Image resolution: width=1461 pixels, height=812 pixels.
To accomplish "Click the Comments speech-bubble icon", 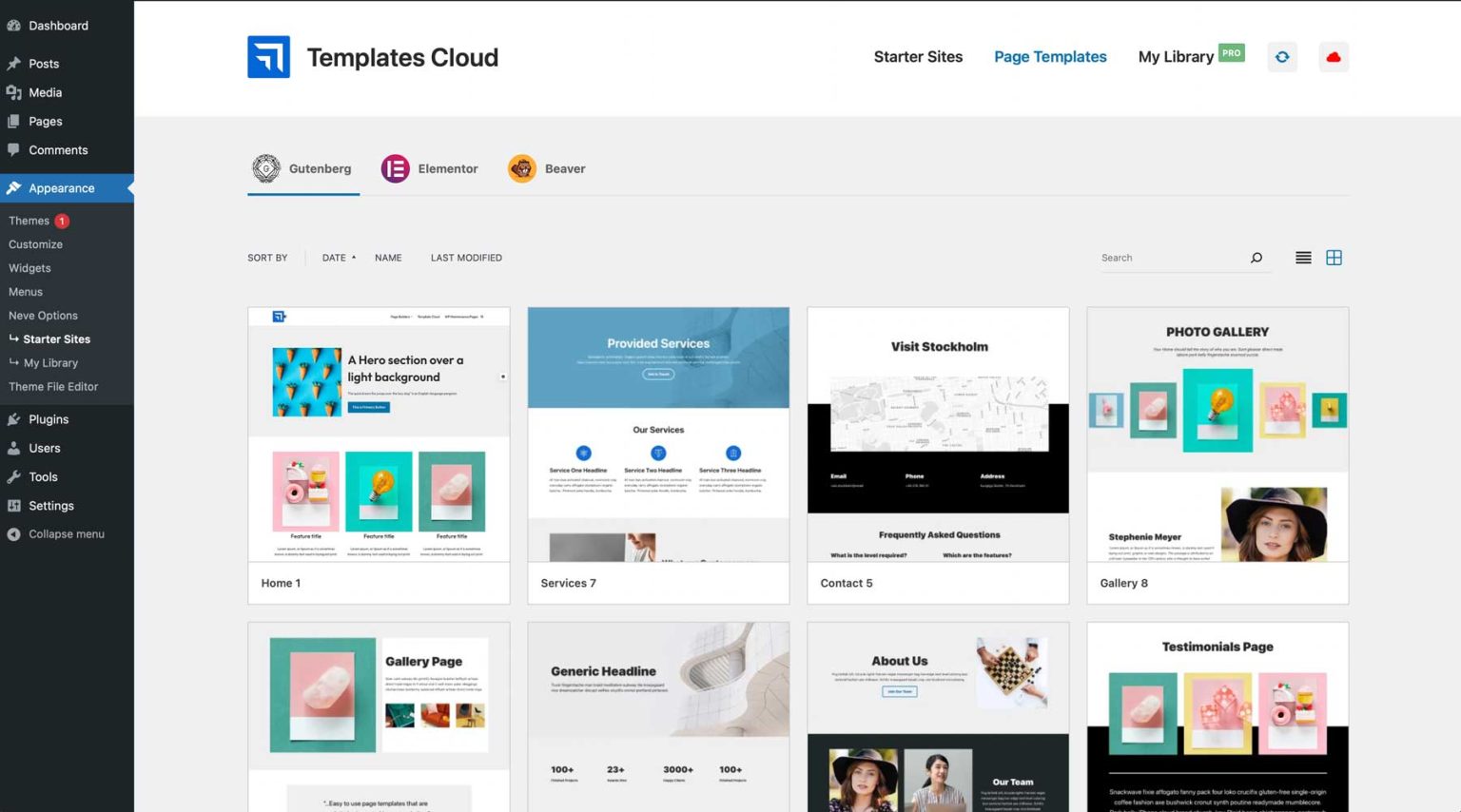I will 16,150.
